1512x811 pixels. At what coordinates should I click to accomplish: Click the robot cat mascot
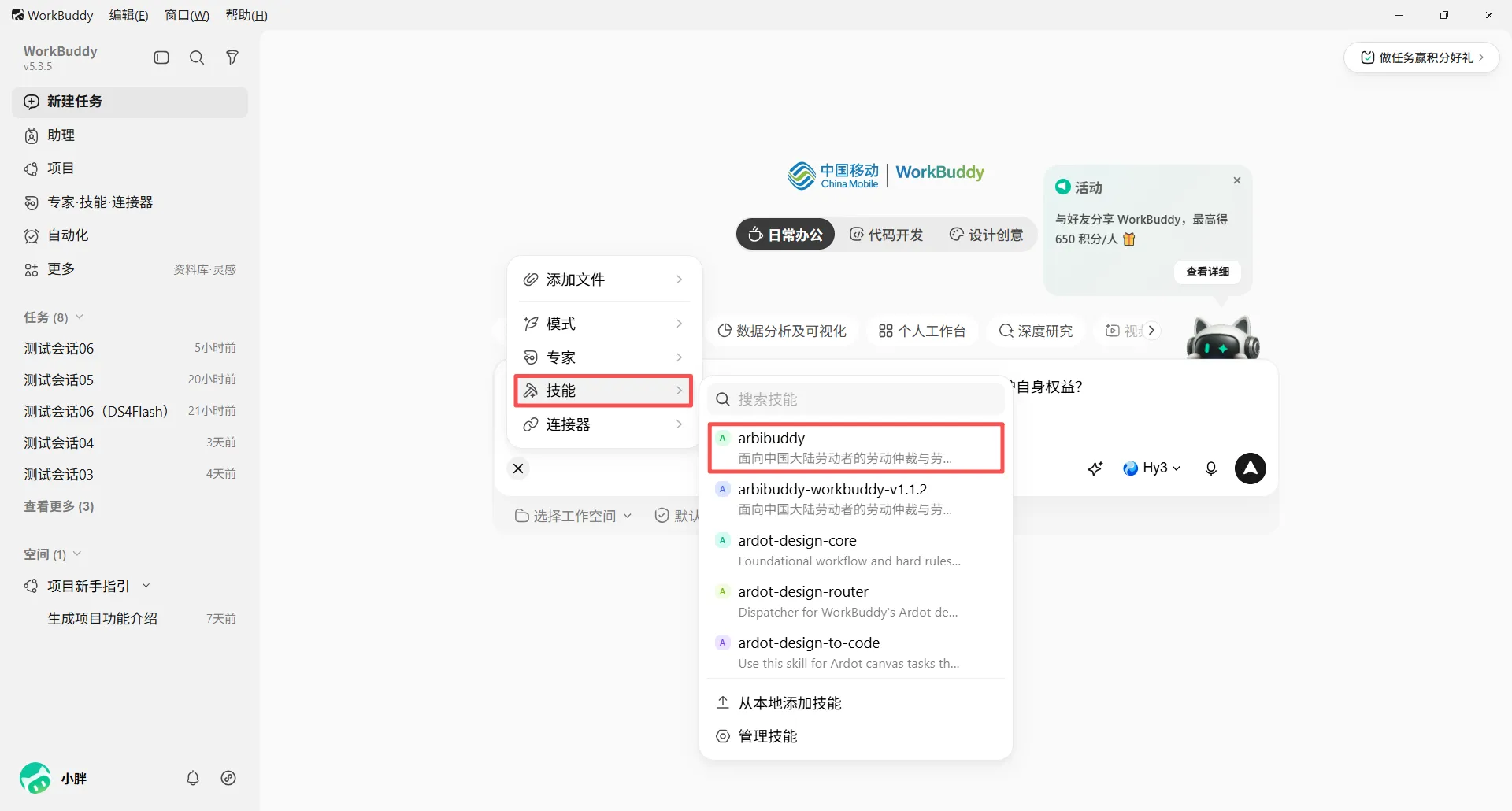[1223, 338]
